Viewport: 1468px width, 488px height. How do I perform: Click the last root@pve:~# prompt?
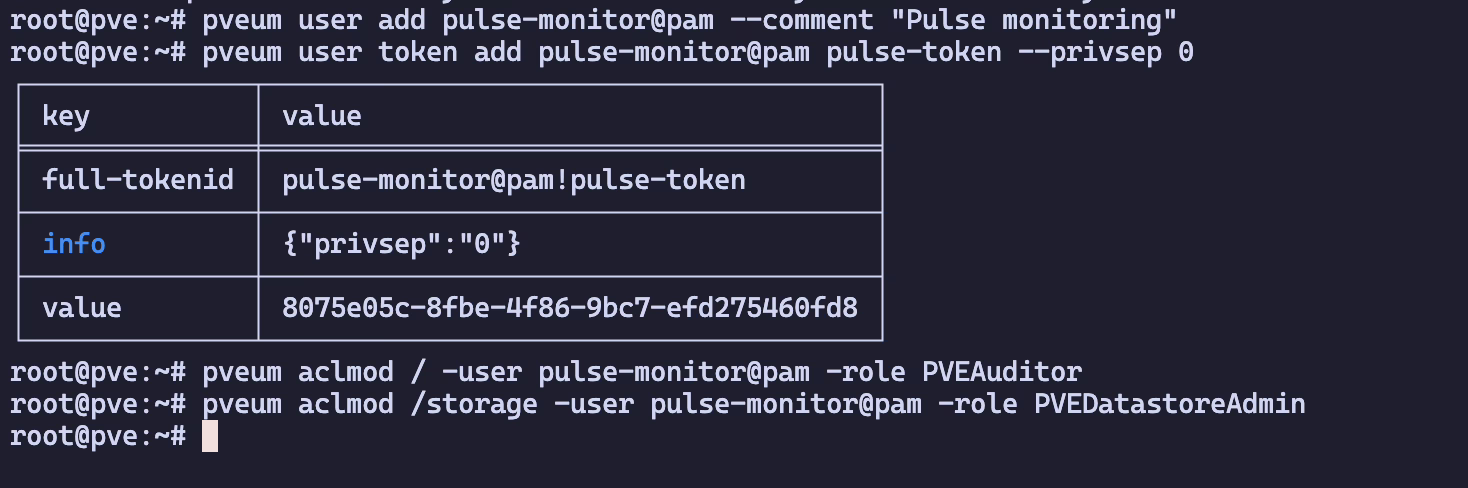(x=98, y=437)
